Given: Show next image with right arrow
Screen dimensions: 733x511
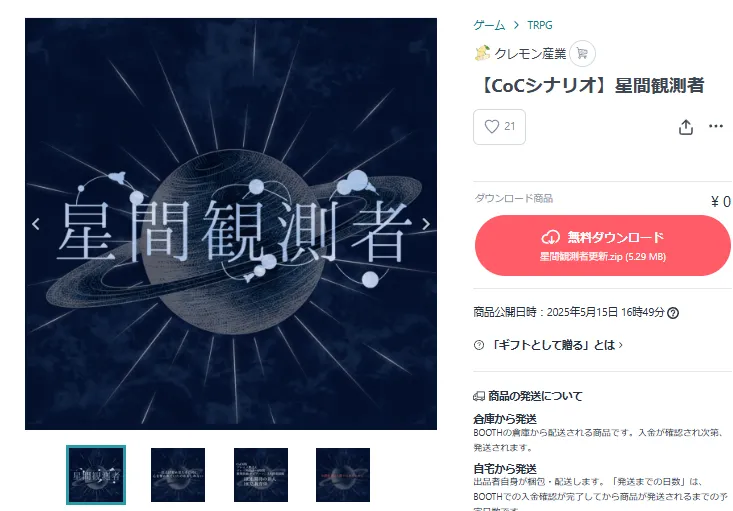Looking at the screenshot, I should (425, 224).
